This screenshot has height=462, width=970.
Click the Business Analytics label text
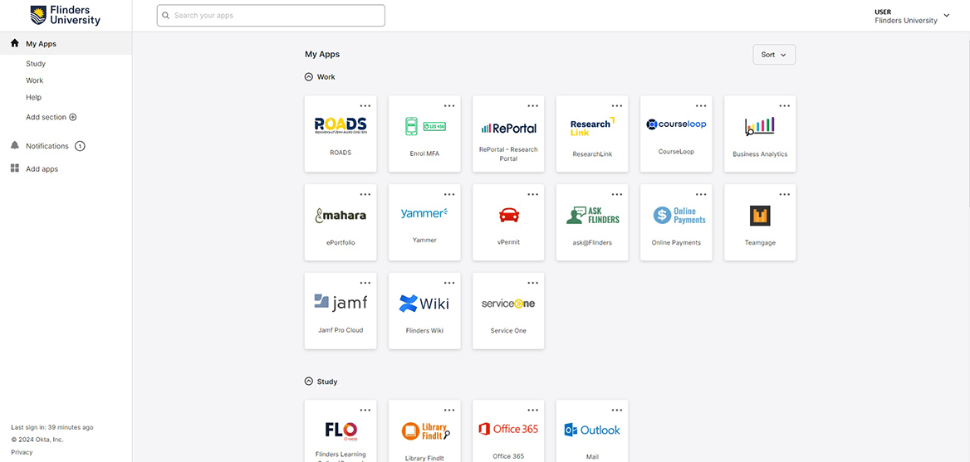[760, 154]
